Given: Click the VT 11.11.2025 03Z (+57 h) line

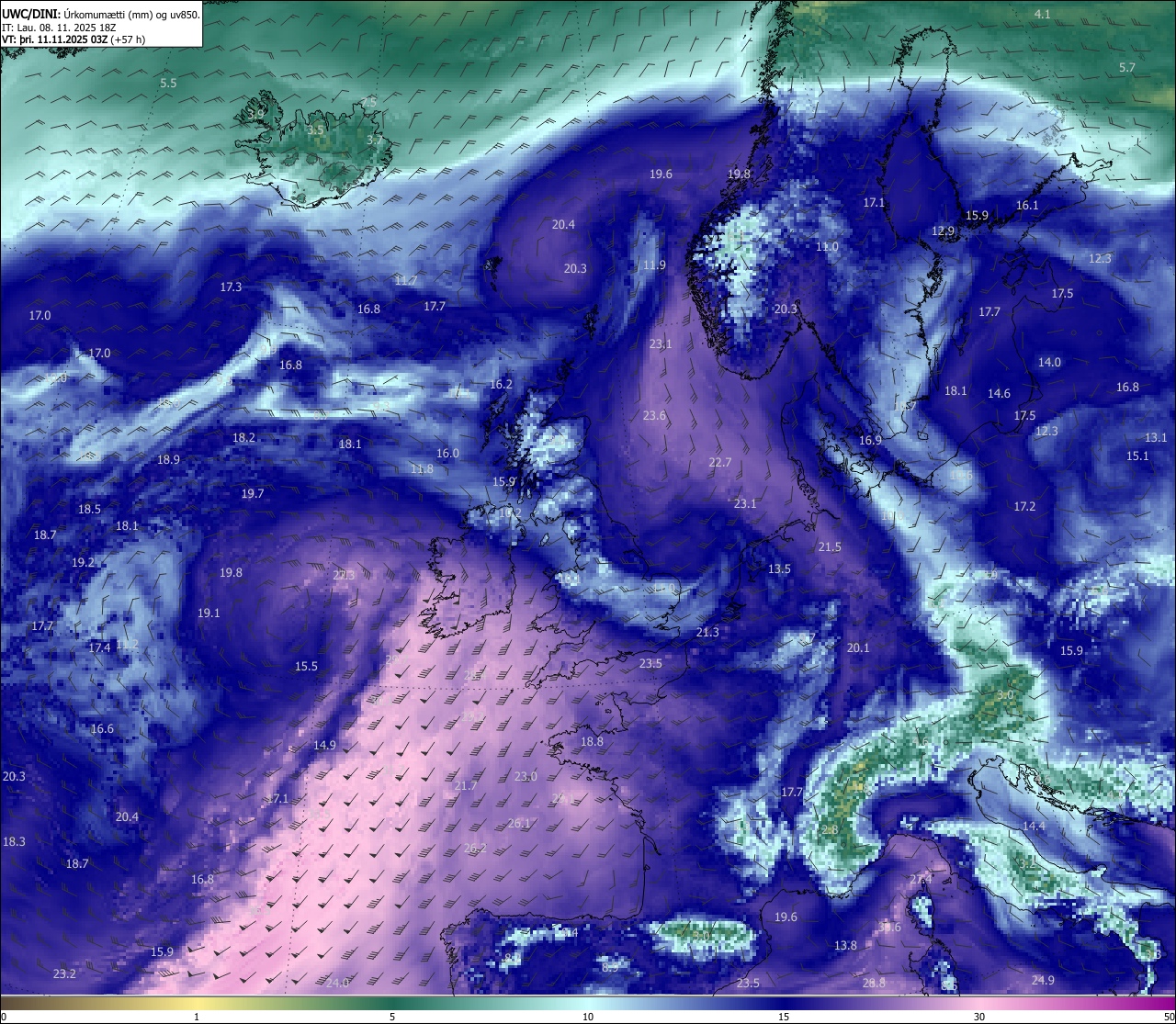Looking at the screenshot, I should (x=73, y=39).
